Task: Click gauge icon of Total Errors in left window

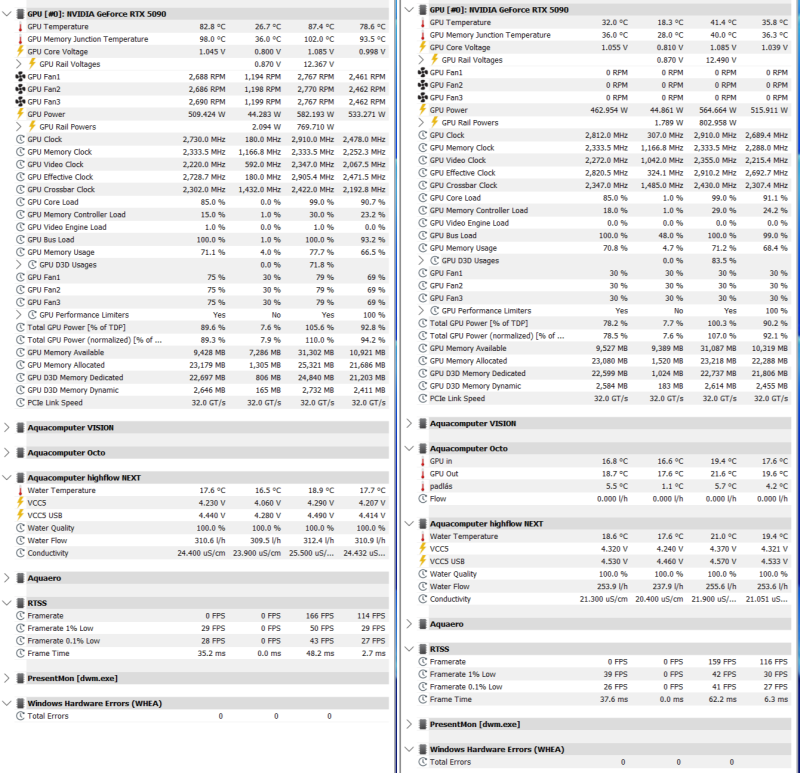Action: click(20, 716)
